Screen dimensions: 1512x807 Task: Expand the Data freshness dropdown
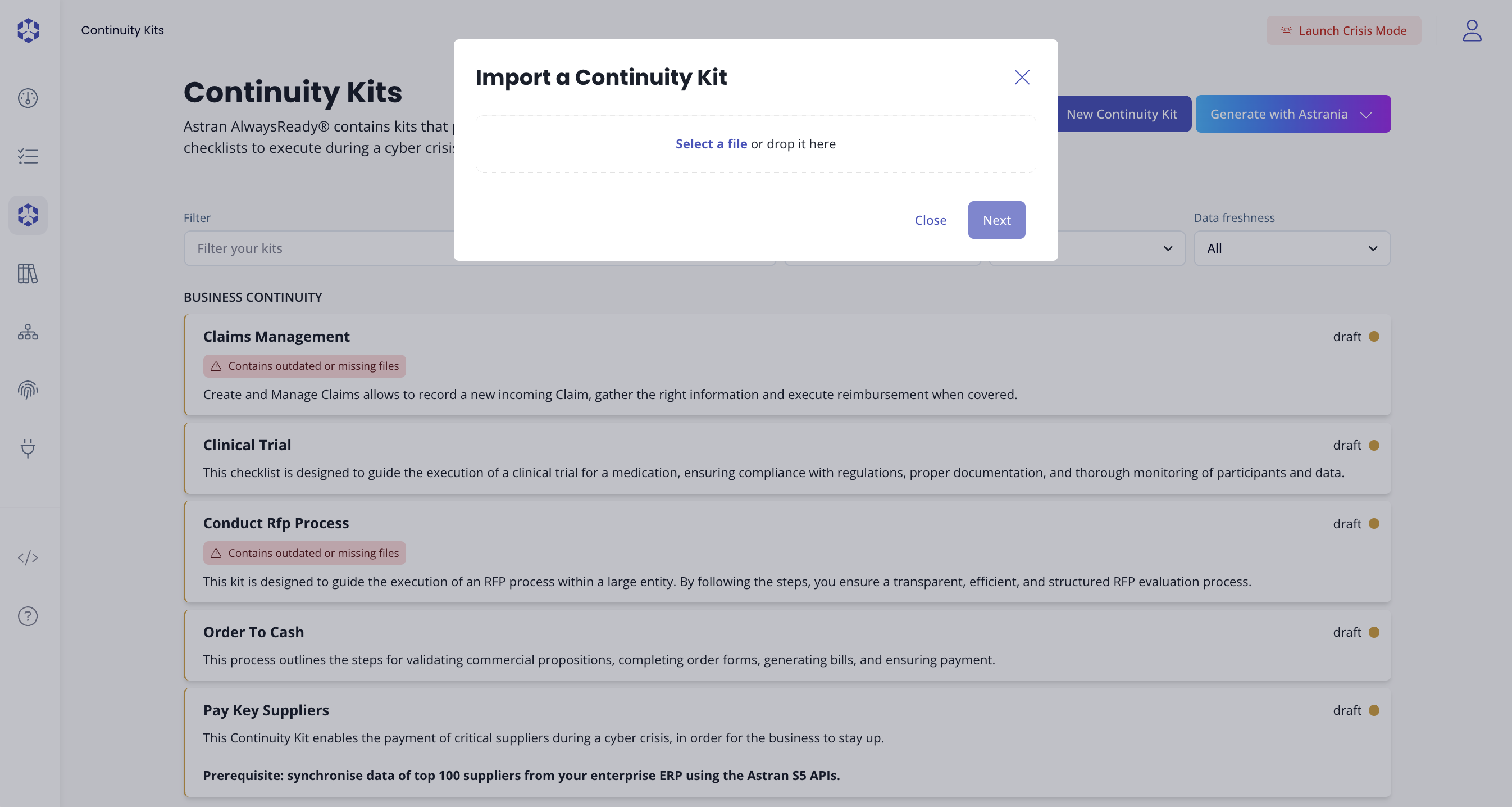[x=1291, y=248]
